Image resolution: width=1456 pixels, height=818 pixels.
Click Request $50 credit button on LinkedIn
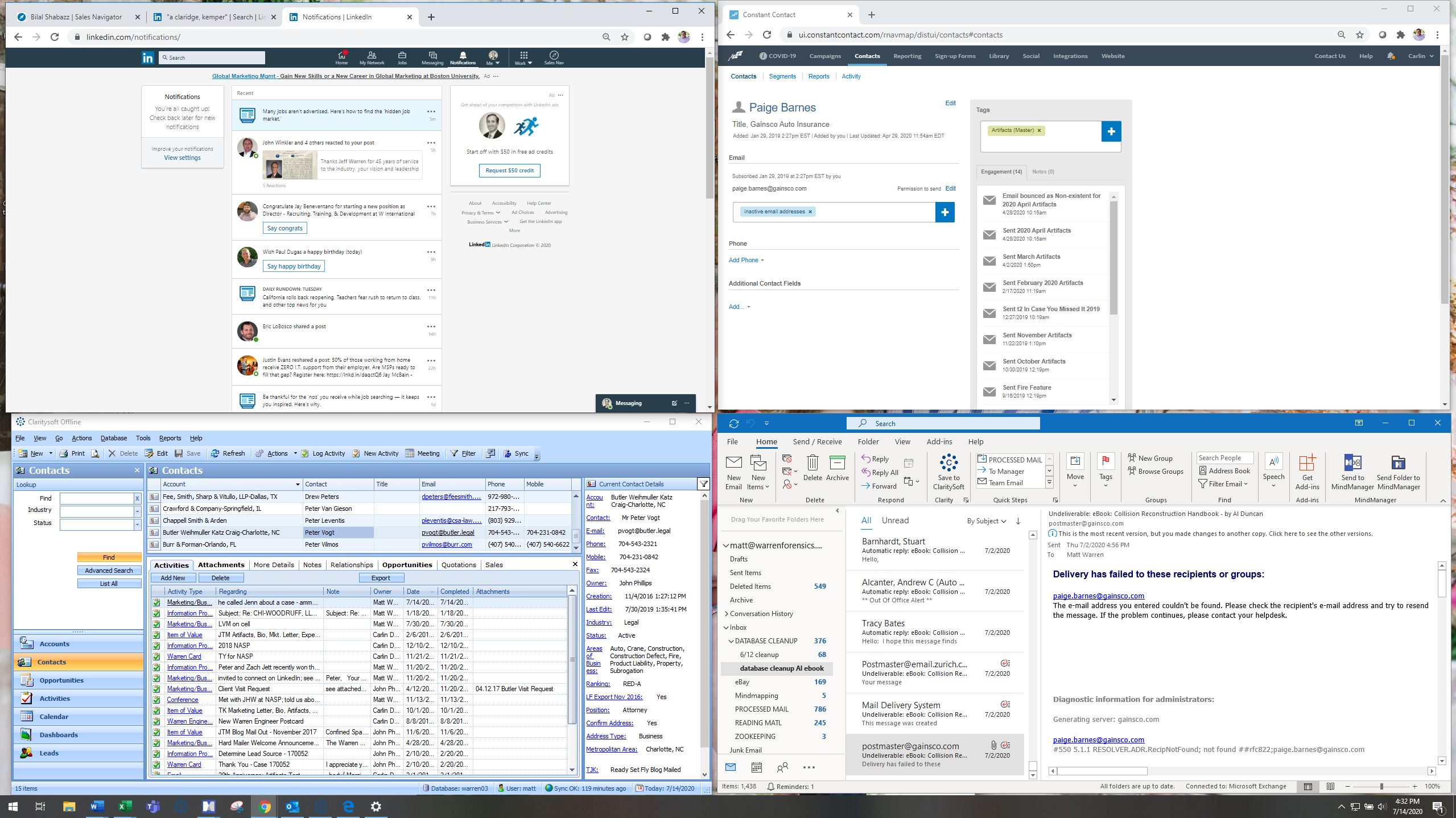tap(509, 171)
